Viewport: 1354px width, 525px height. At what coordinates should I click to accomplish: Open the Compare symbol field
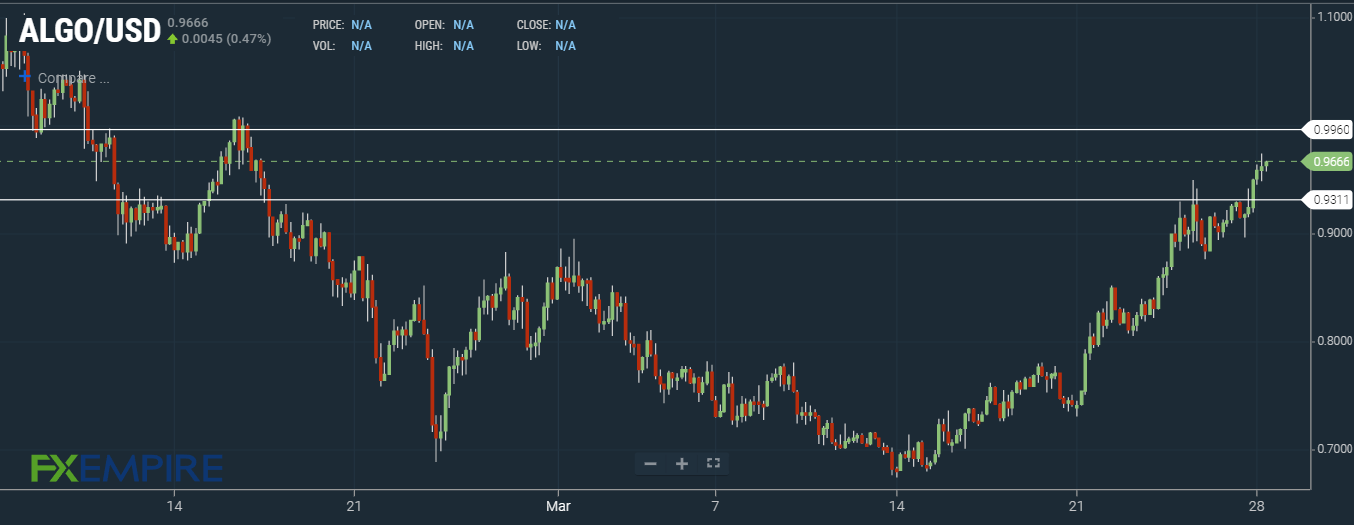tap(72, 78)
